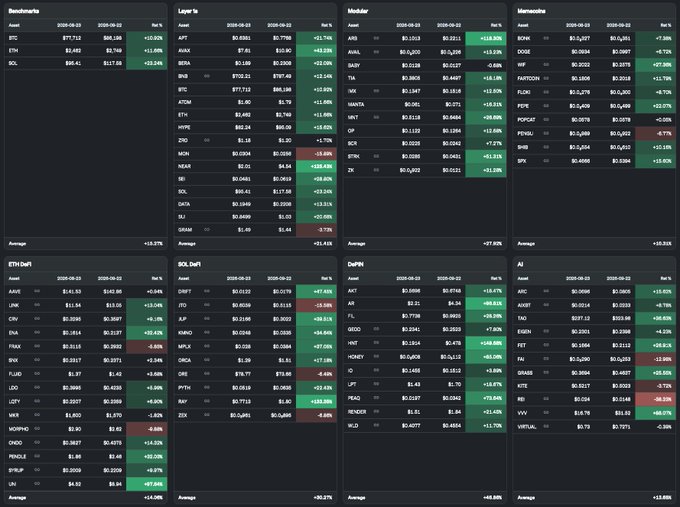The width and height of the screenshot is (680, 507).
Task: Click the AKT asset name
Action: [352, 291]
